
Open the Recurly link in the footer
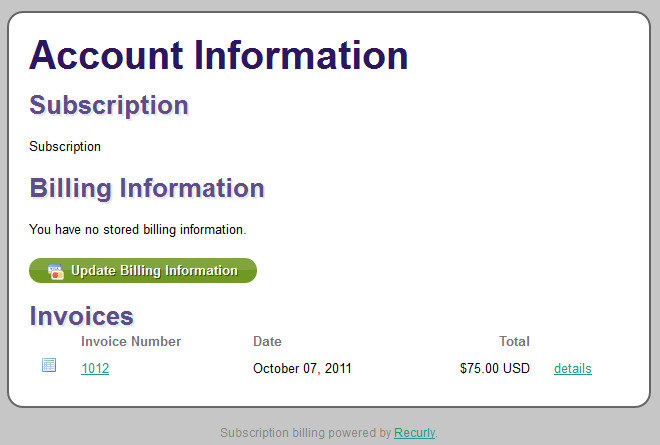coord(414,433)
